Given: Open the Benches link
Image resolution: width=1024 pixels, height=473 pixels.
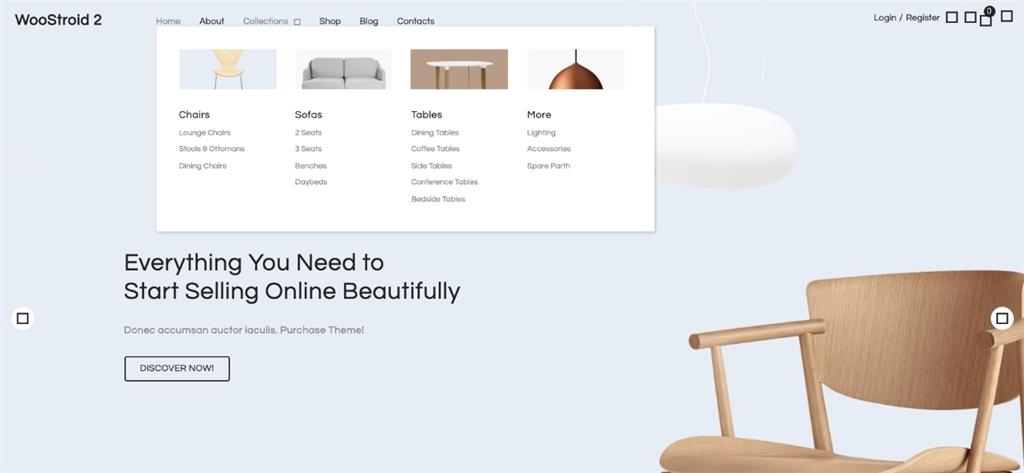Looking at the screenshot, I should tap(311, 166).
